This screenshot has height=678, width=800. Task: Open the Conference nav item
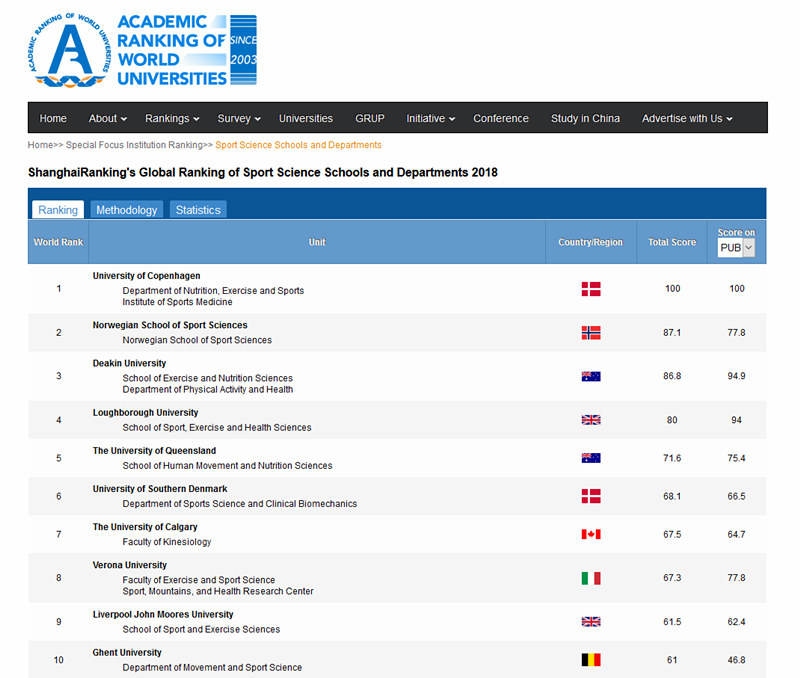[501, 118]
